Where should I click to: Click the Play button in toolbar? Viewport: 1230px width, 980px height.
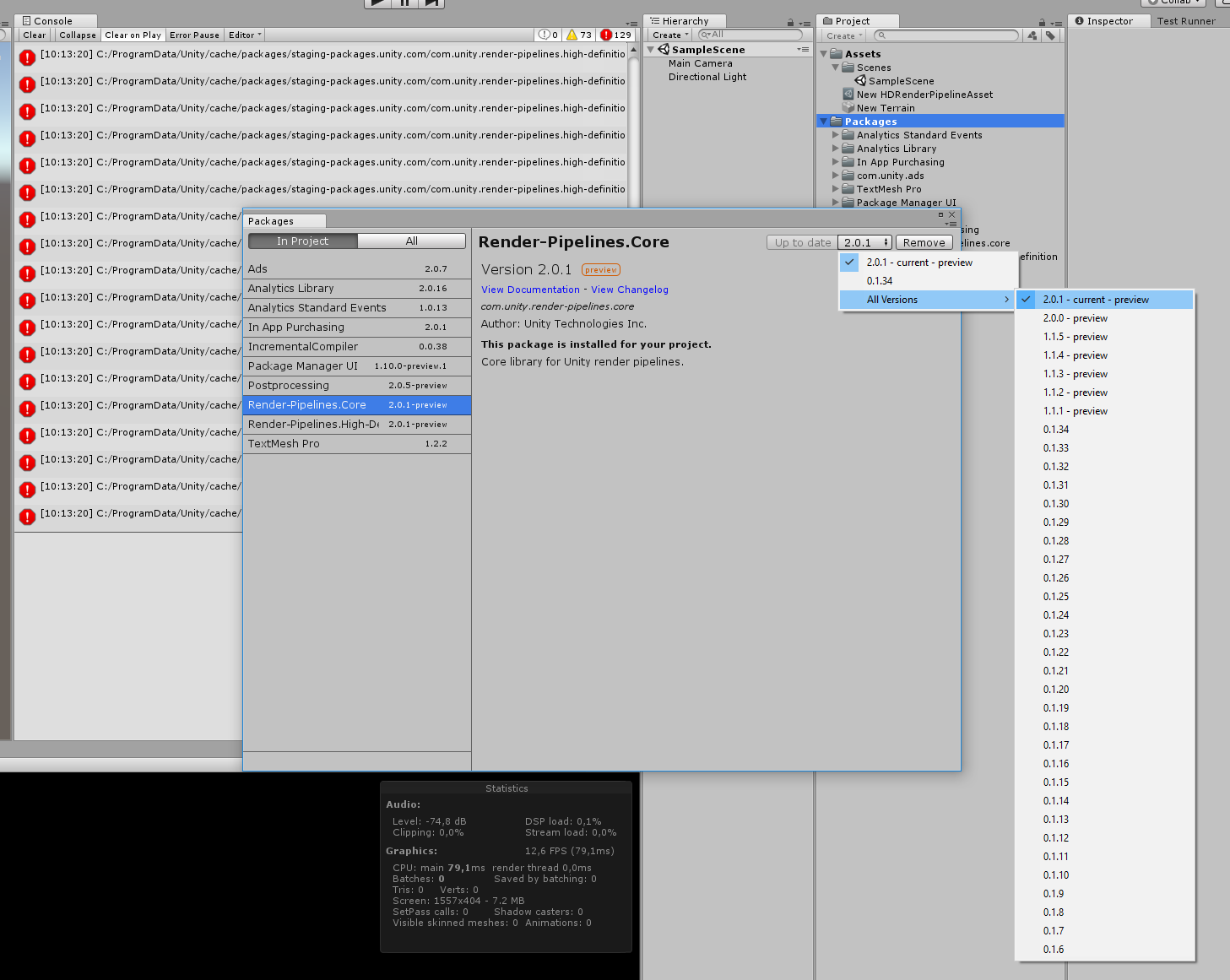tap(377, 3)
